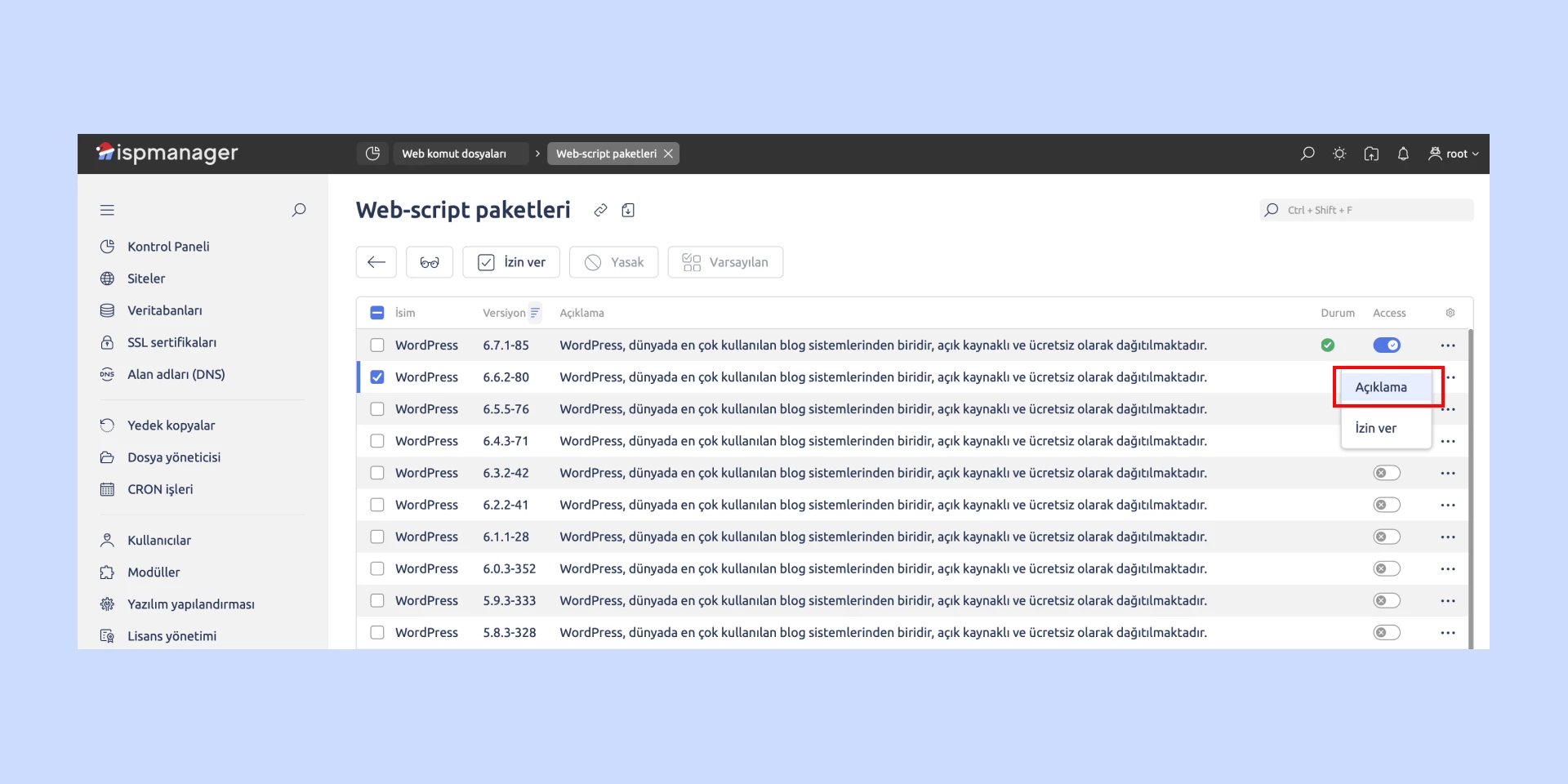Select İzin ver in the context menu

pyautogui.click(x=1386, y=428)
